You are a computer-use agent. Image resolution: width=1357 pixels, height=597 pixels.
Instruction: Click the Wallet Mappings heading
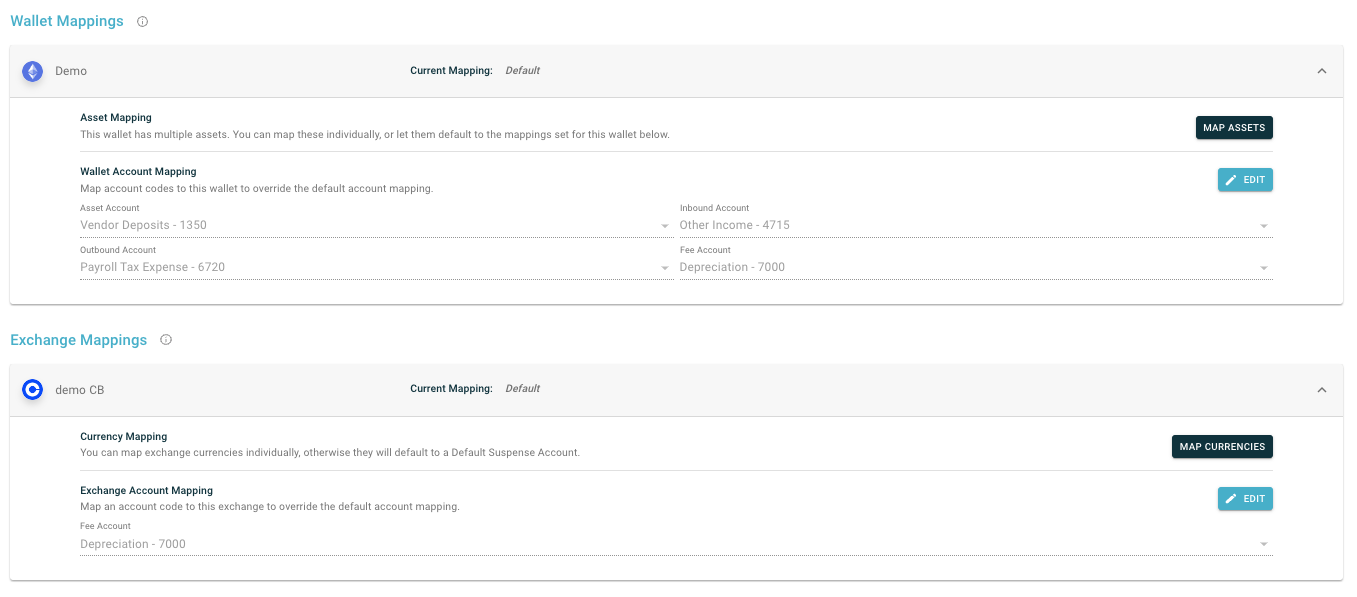tap(67, 21)
